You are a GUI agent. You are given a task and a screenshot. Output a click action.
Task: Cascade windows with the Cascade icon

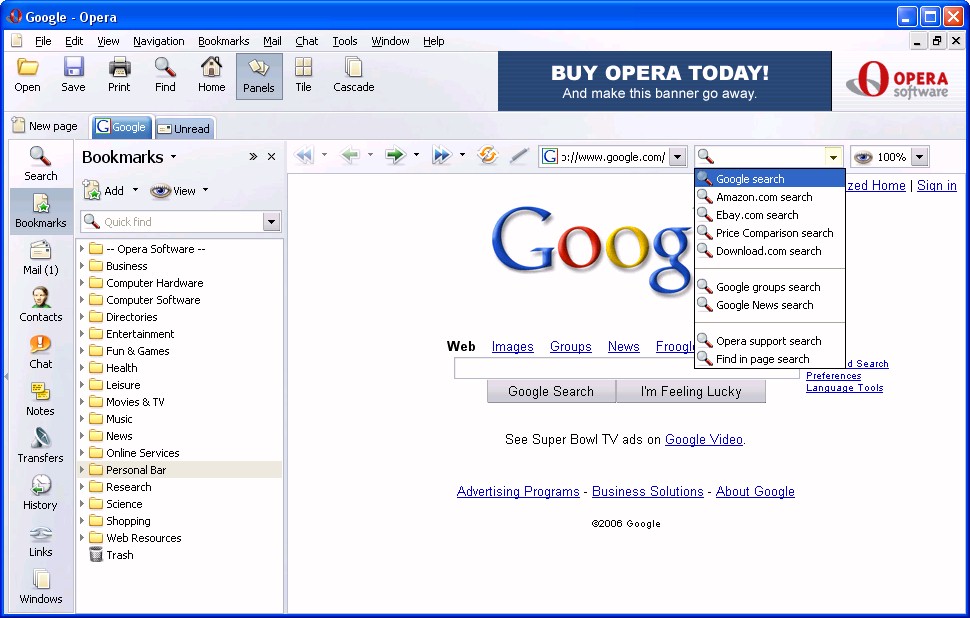click(x=354, y=75)
